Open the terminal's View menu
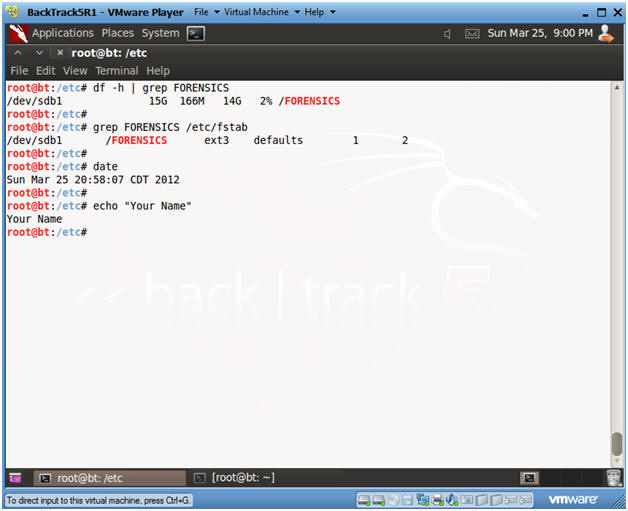This screenshot has width=628, height=511. click(x=75, y=71)
